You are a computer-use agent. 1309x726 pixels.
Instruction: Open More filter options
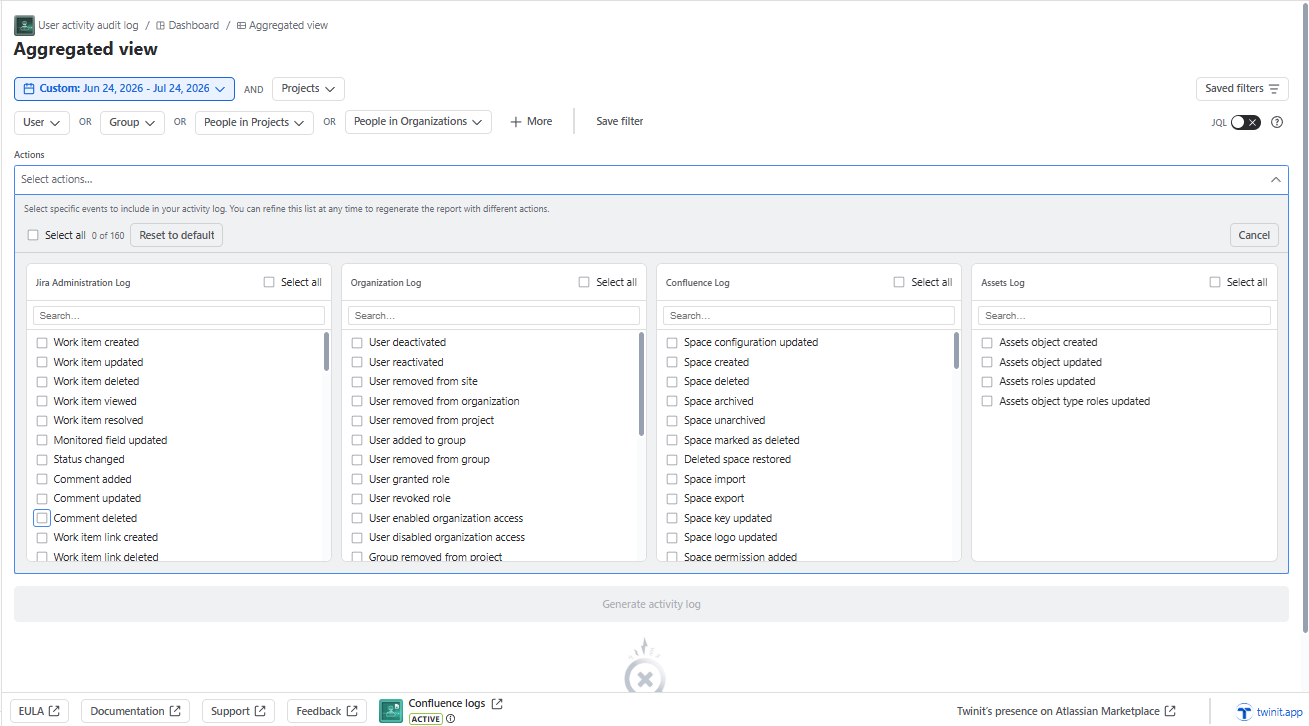tap(531, 122)
